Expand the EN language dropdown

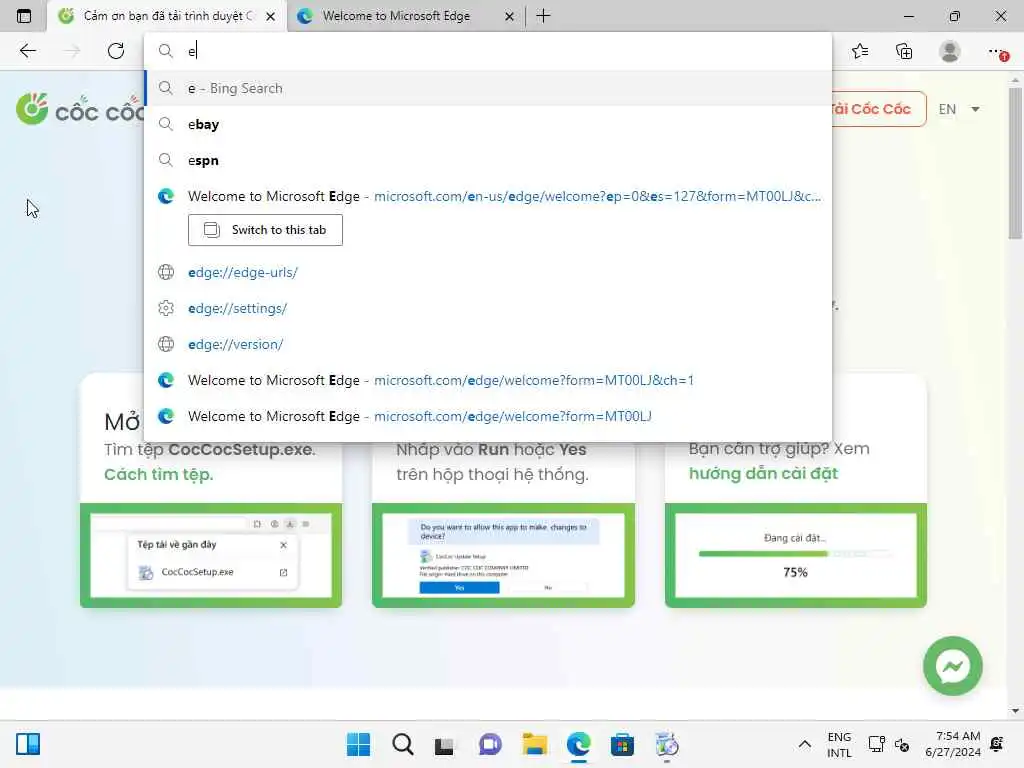959,109
